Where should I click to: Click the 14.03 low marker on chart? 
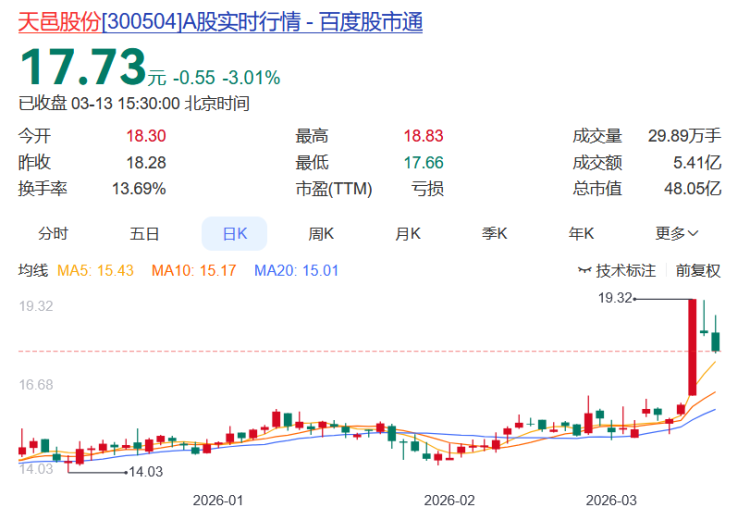click(x=146, y=472)
